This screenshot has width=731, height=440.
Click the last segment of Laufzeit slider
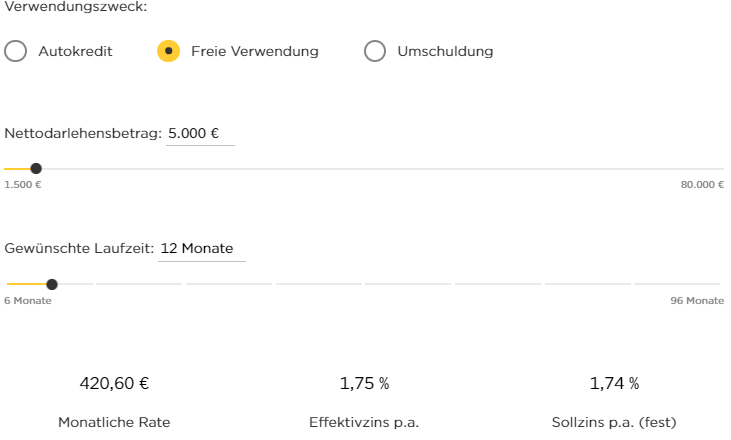678,284
